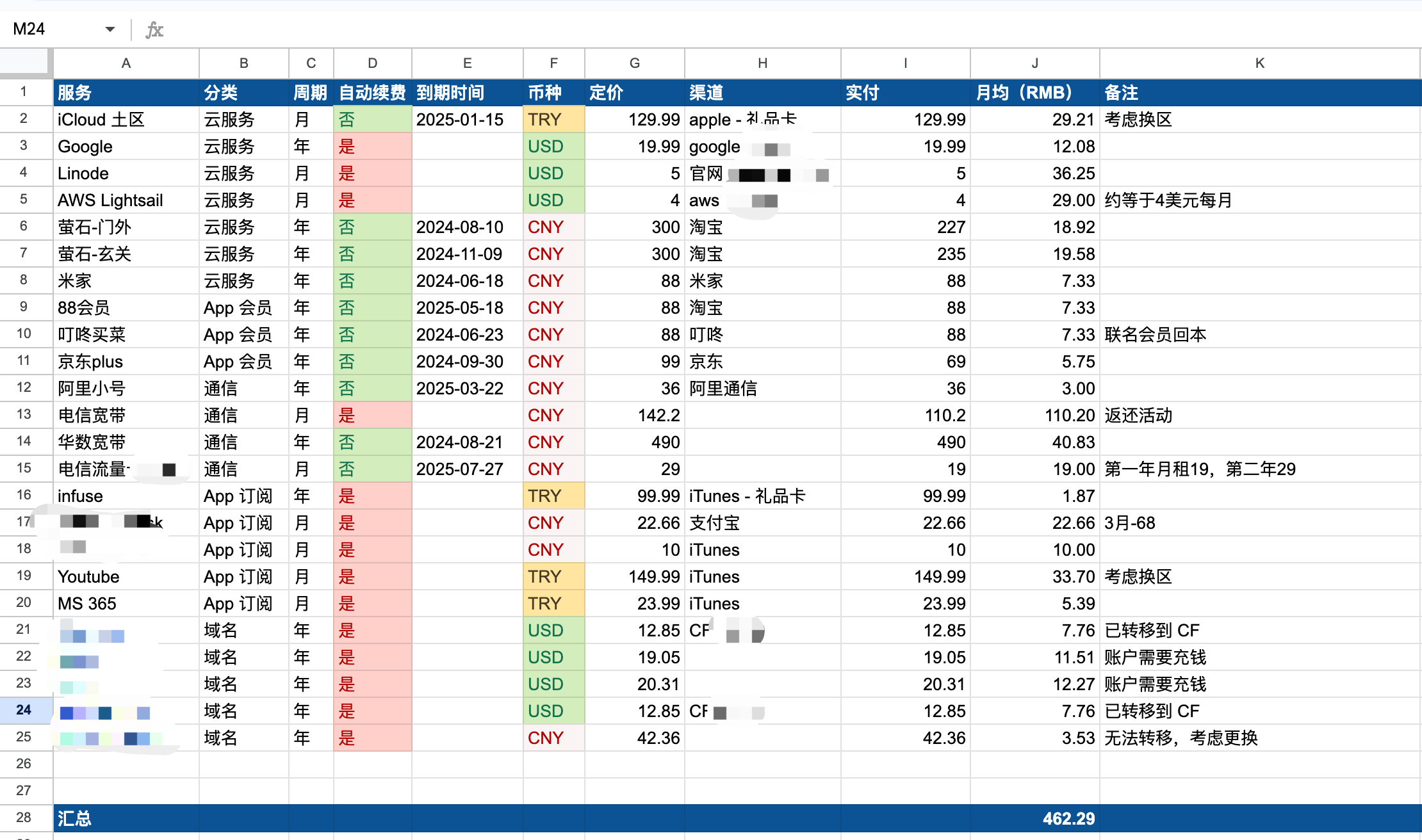Click the 阿里通信 channel cell
The image size is (1422, 840).
(763, 389)
